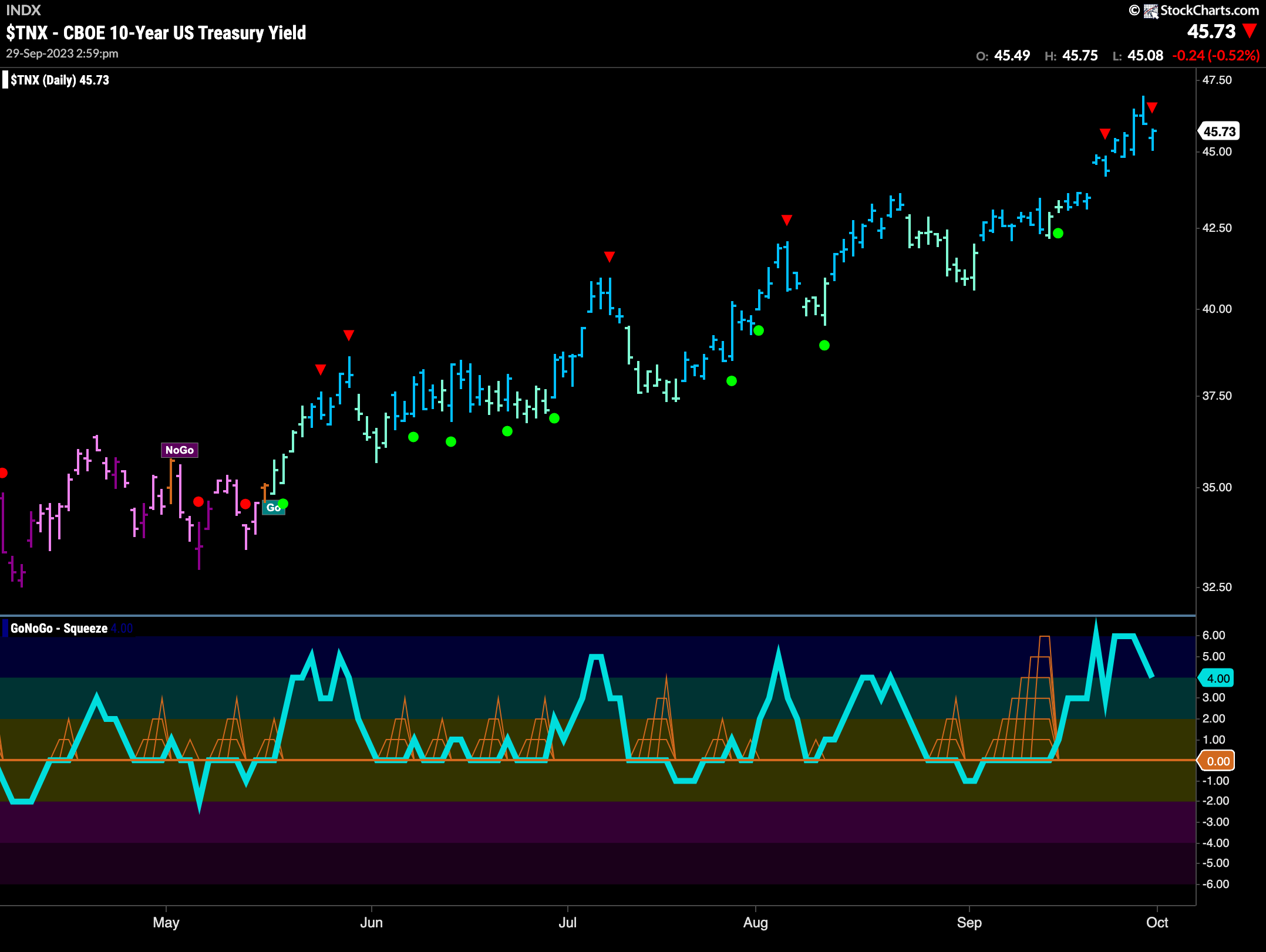Click the Jun label on the time axis
The image size is (1266, 952).
(x=371, y=922)
